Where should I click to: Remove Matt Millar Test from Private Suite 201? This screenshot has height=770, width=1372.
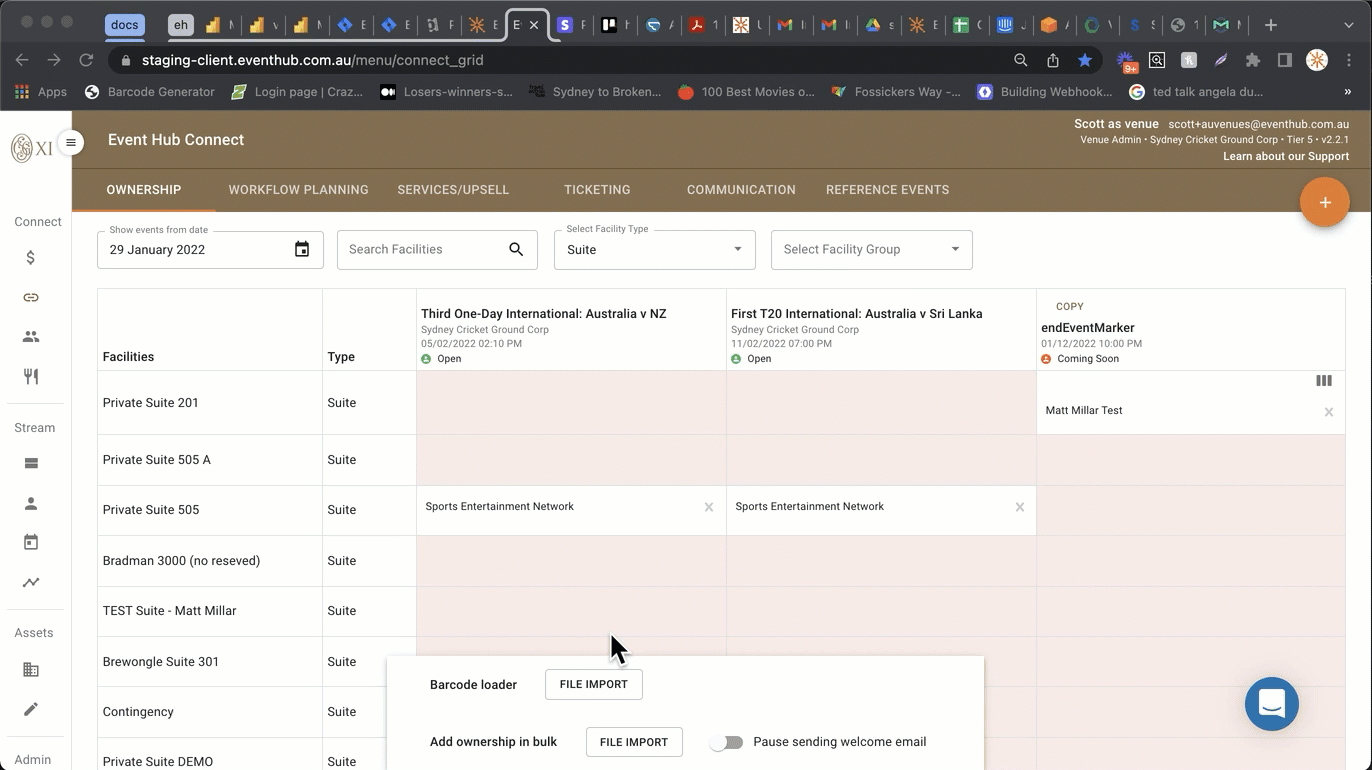click(x=1328, y=412)
